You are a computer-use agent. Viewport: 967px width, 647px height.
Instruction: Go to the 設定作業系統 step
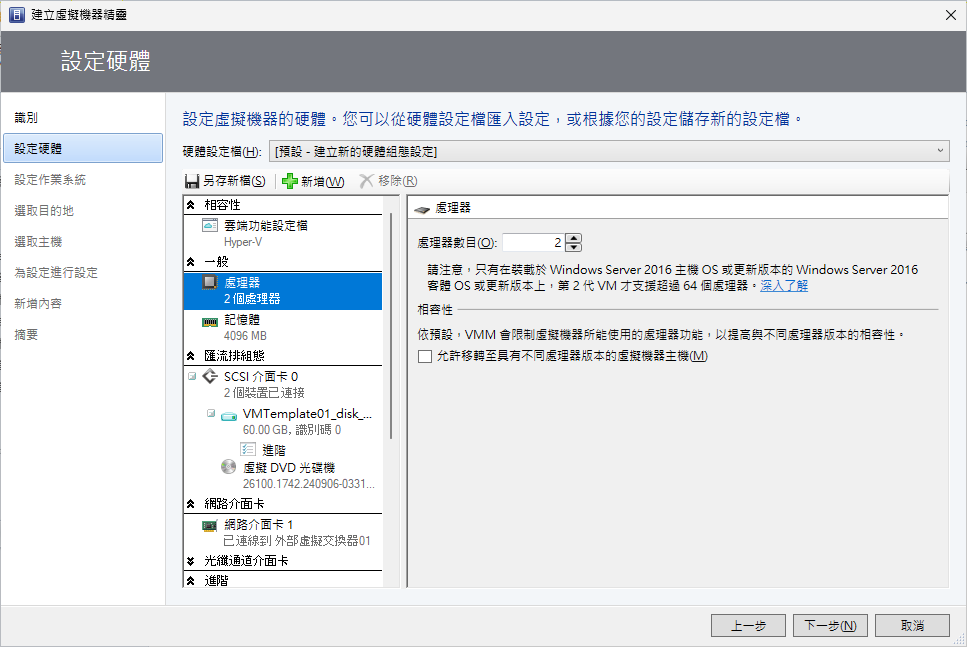coord(50,180)
